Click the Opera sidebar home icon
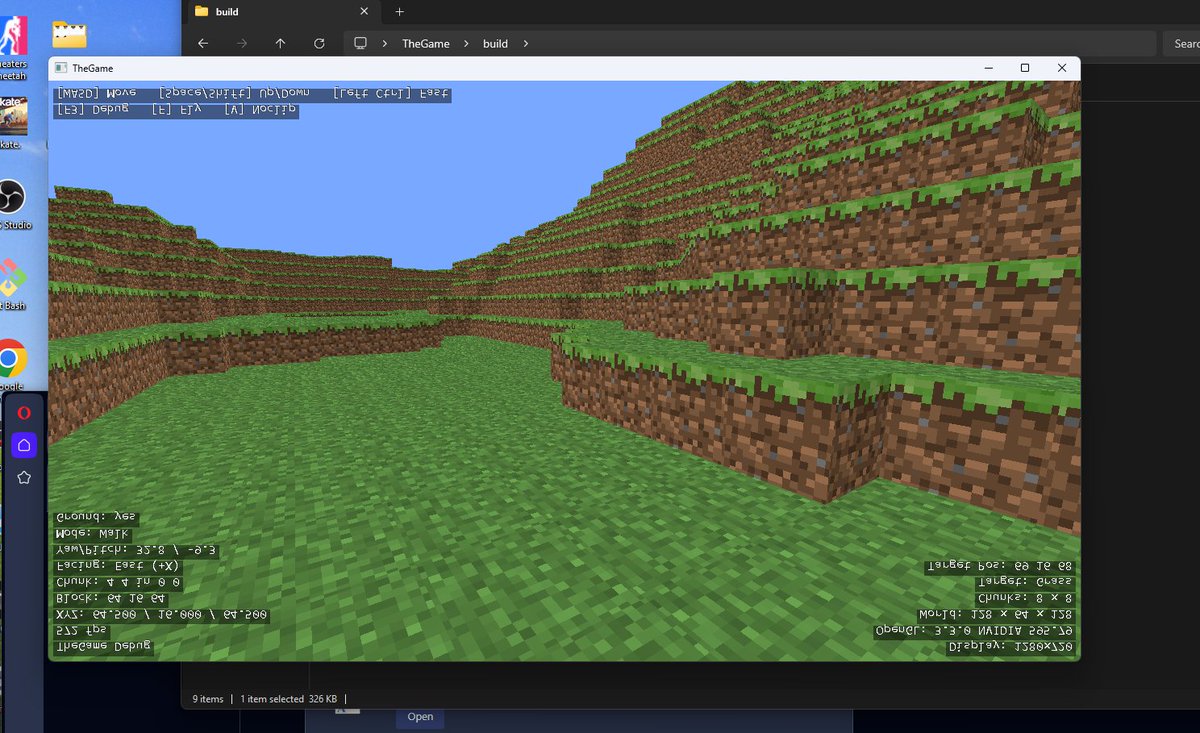 point(24,445)
